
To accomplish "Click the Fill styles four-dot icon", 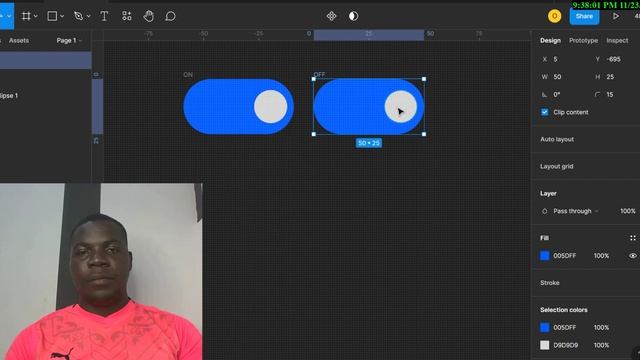I will (633, 238).
